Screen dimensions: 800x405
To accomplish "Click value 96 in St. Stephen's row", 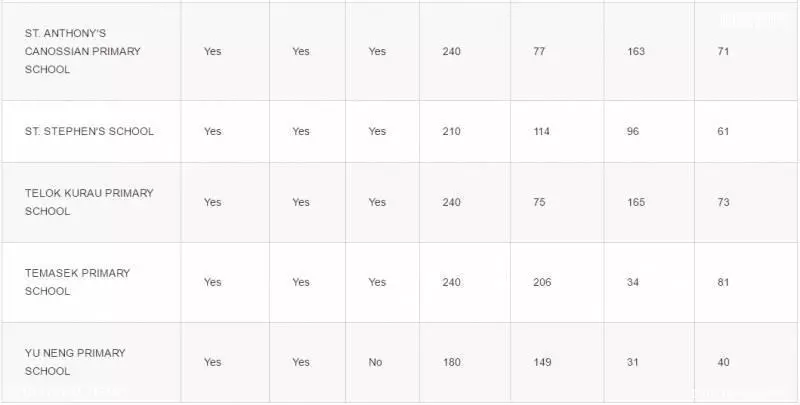I will (633, 131).
